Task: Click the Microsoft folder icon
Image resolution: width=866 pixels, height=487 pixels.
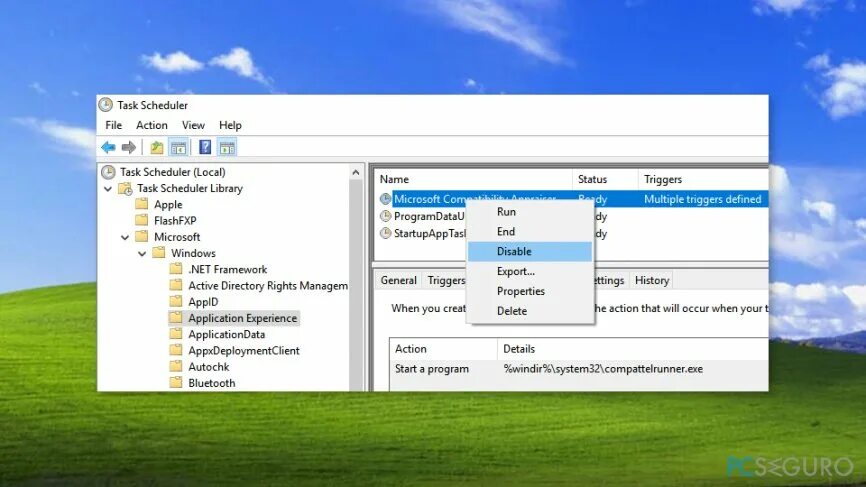Action: tap(142, 237)
